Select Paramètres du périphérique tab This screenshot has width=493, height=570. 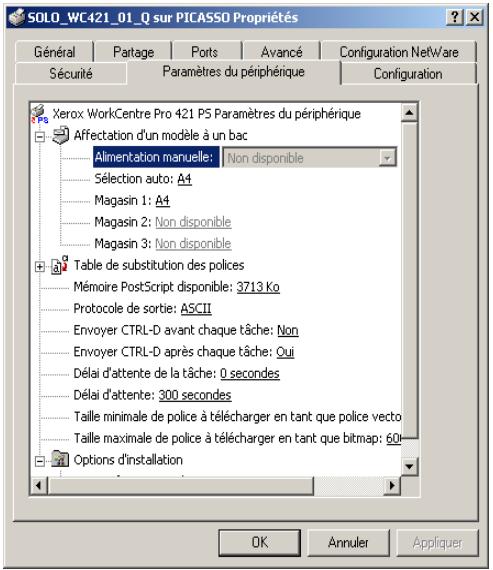point(233,72)
